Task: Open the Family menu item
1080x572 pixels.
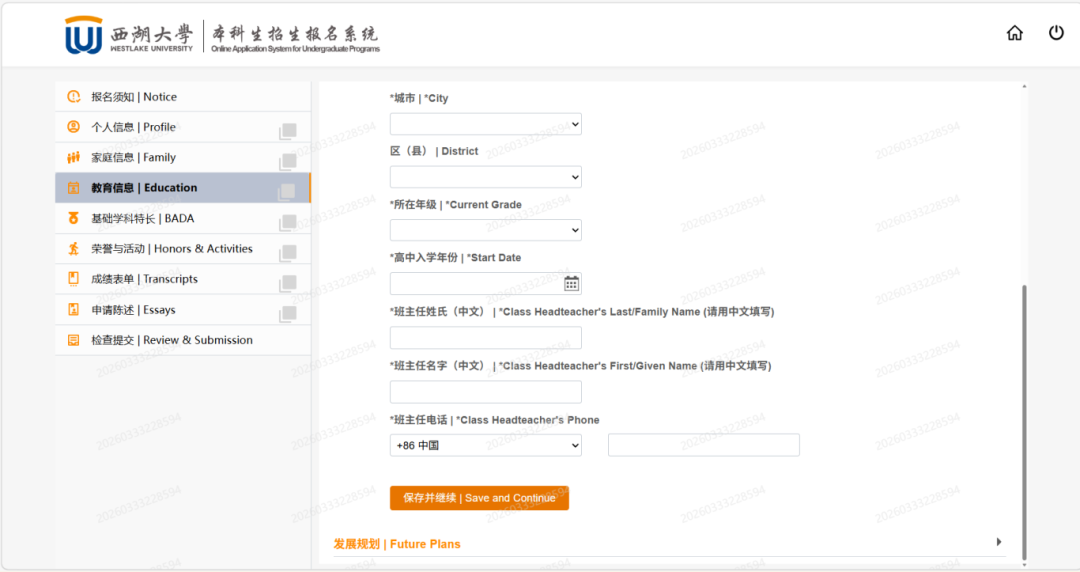Action: click(183, 157)
